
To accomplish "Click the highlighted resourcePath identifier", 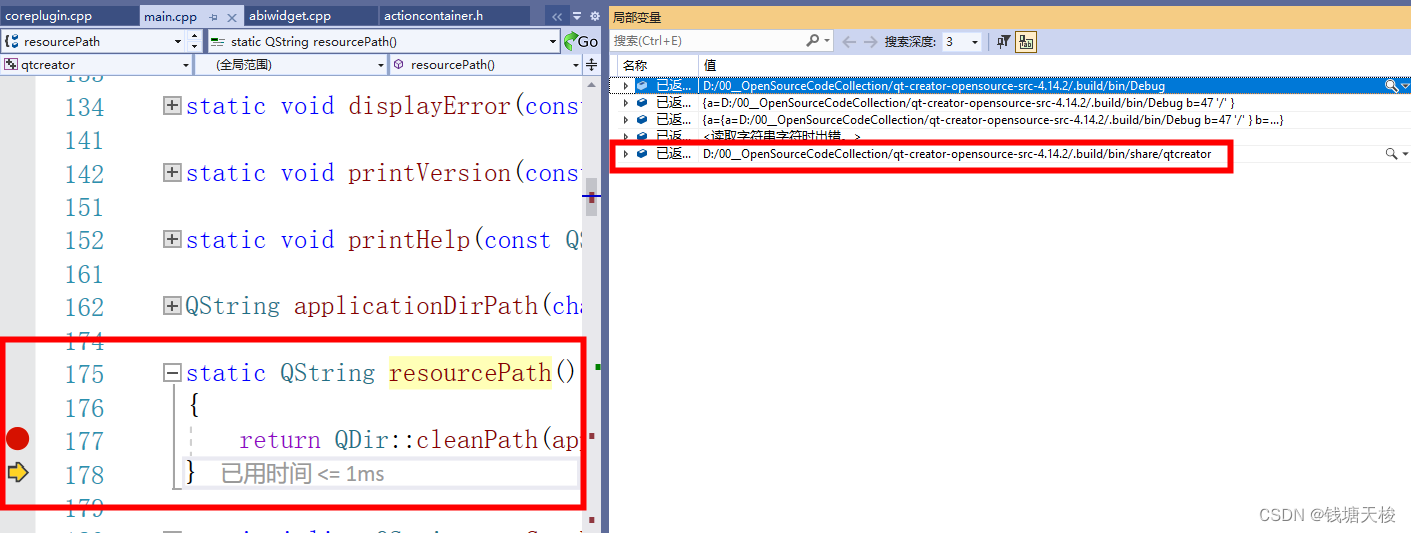I will pyautogui.click(x=470, y=373).
